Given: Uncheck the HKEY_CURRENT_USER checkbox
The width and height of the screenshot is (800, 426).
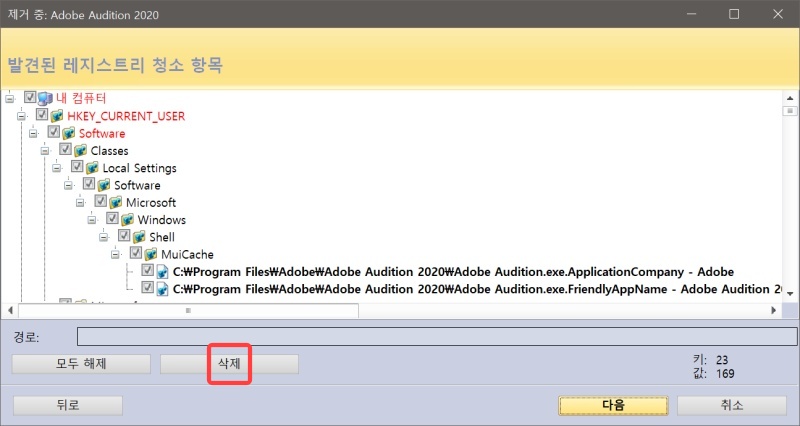Looking at the screenshot, I should 42,114.
